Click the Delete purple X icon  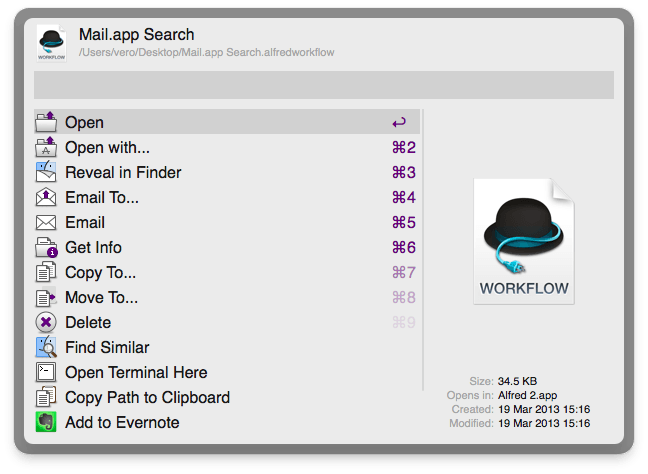click(x=46, y=323)
